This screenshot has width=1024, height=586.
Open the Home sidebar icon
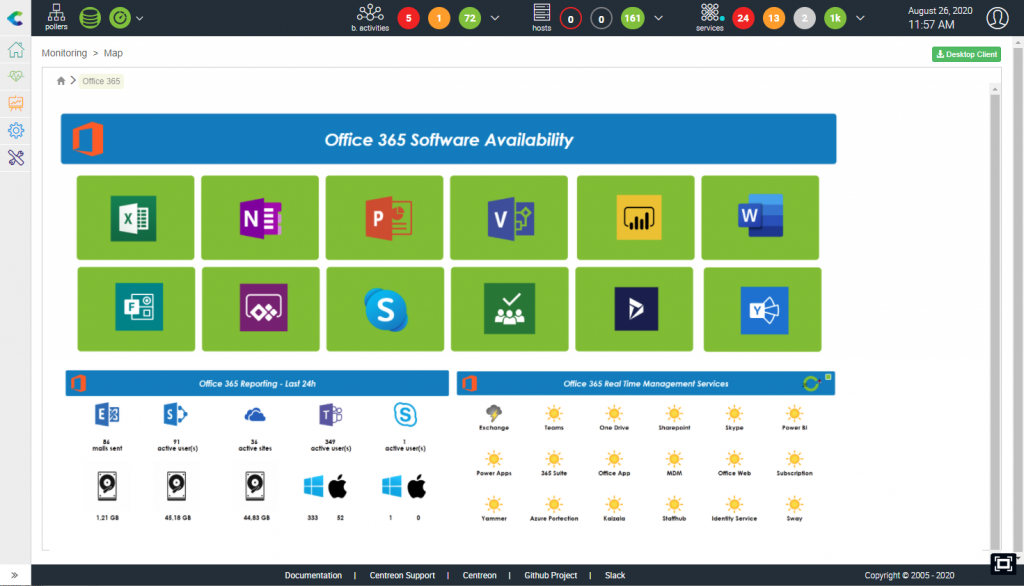coord(16,50)
